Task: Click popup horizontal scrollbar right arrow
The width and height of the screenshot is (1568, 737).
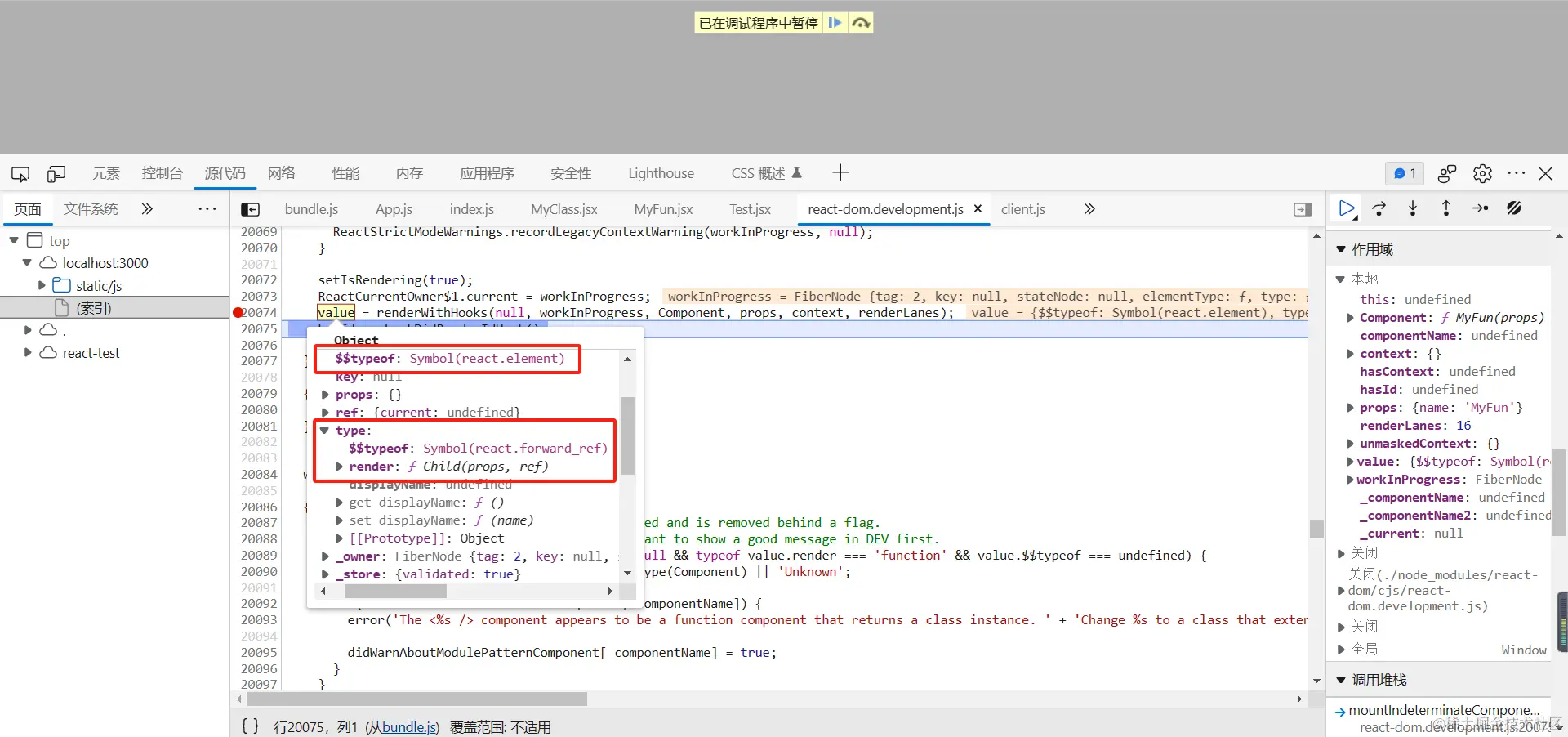Action: click(x=610, y=591)
